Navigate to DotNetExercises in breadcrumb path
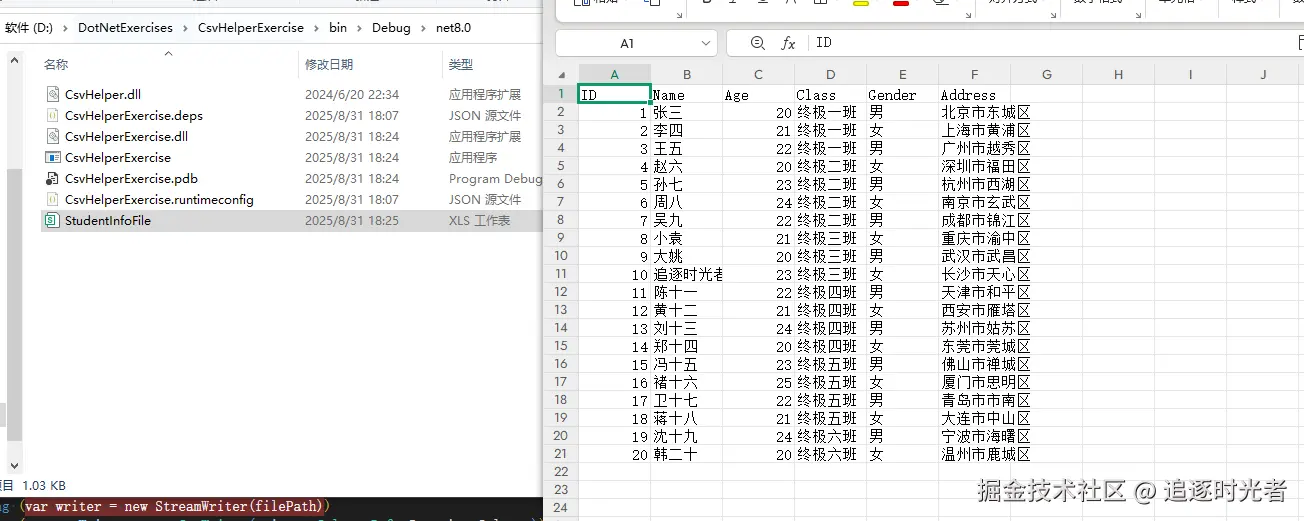The width and height of the screenshot is (1304, 521). pyautogui.click(x=125, y=28)
